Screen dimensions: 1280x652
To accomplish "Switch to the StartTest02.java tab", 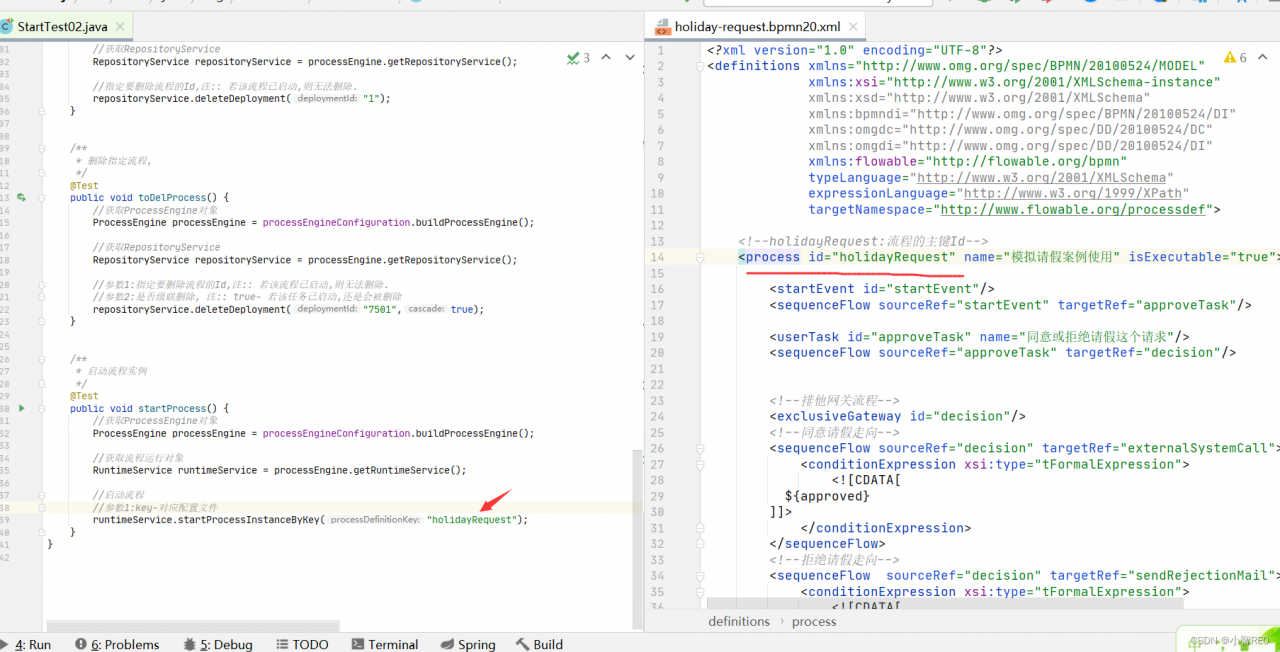I will pos(60,27).
